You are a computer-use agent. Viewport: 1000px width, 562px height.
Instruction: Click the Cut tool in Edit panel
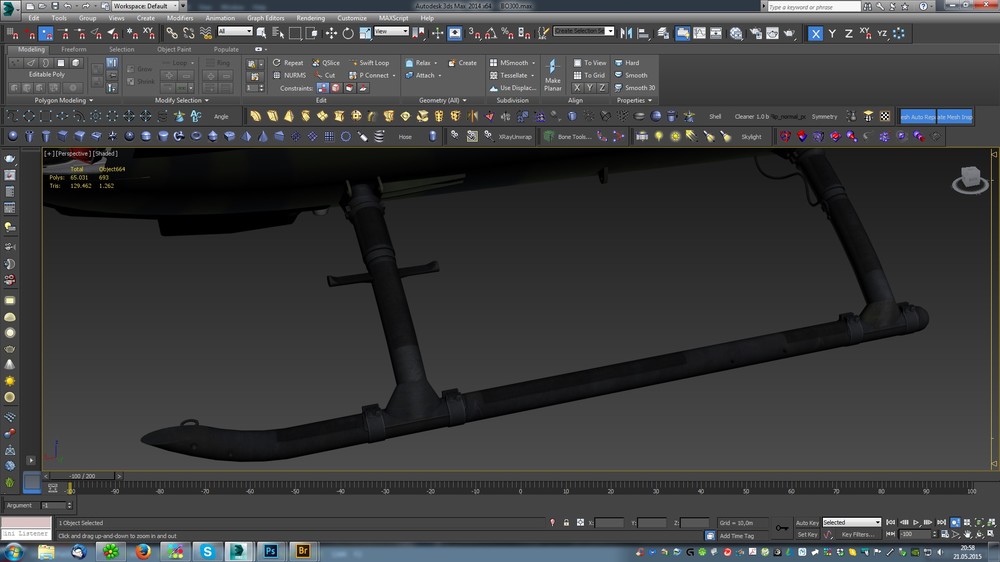[x=325, y=75]
